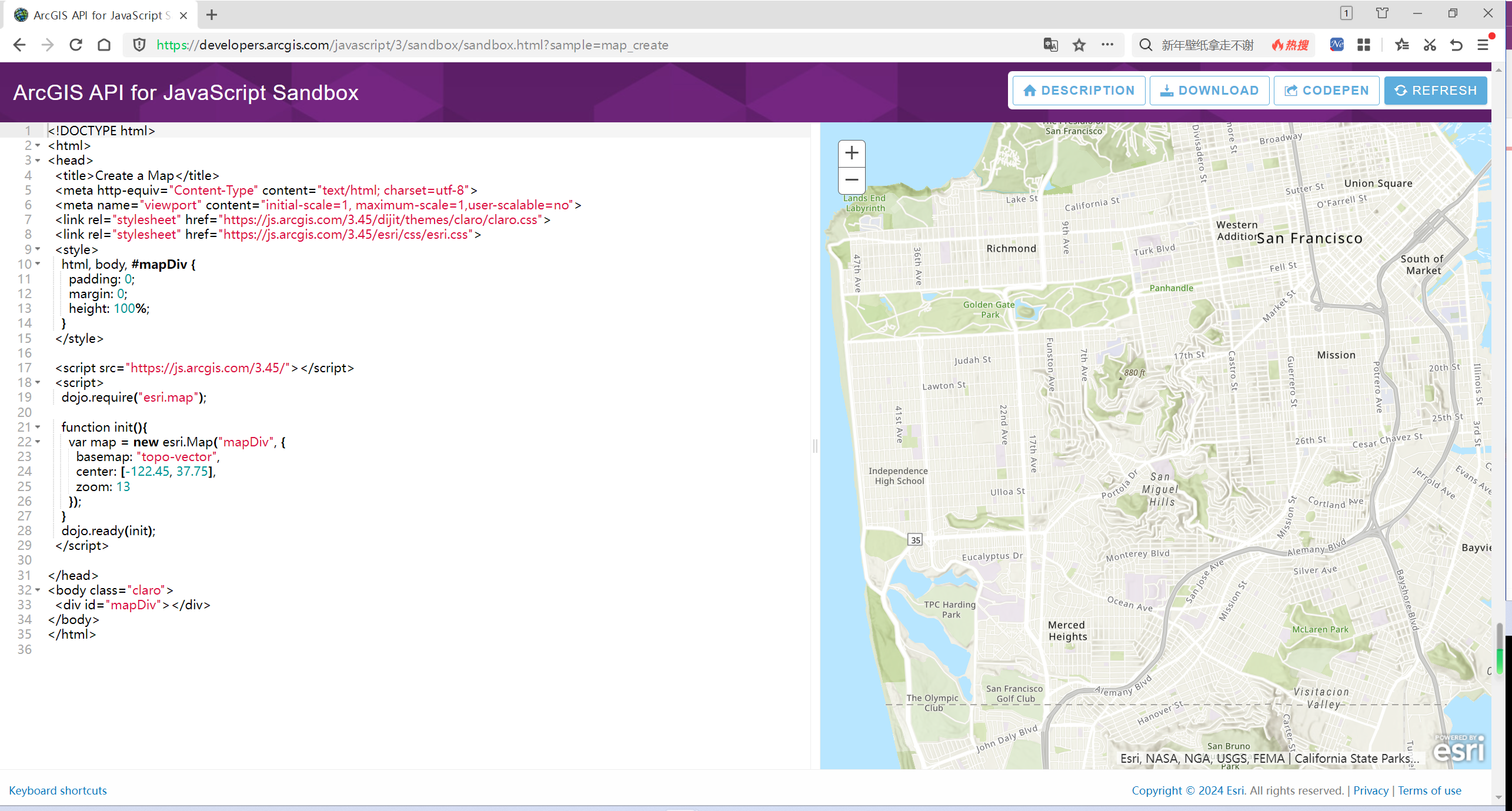Click the ArcGIS API for JavaScript Sandbox title
Image resolution: width=1512 pixels, height=811 pixels.
coord(186,93)
